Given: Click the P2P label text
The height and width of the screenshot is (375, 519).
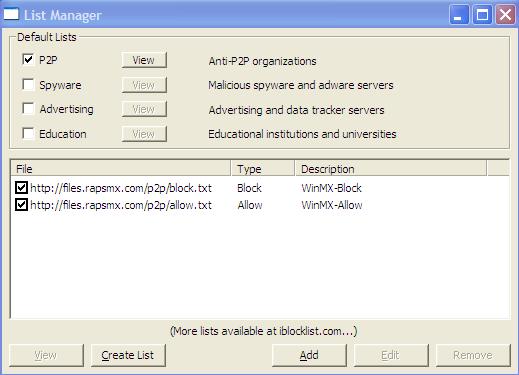Looking at the screenshot, I should 48,60.
